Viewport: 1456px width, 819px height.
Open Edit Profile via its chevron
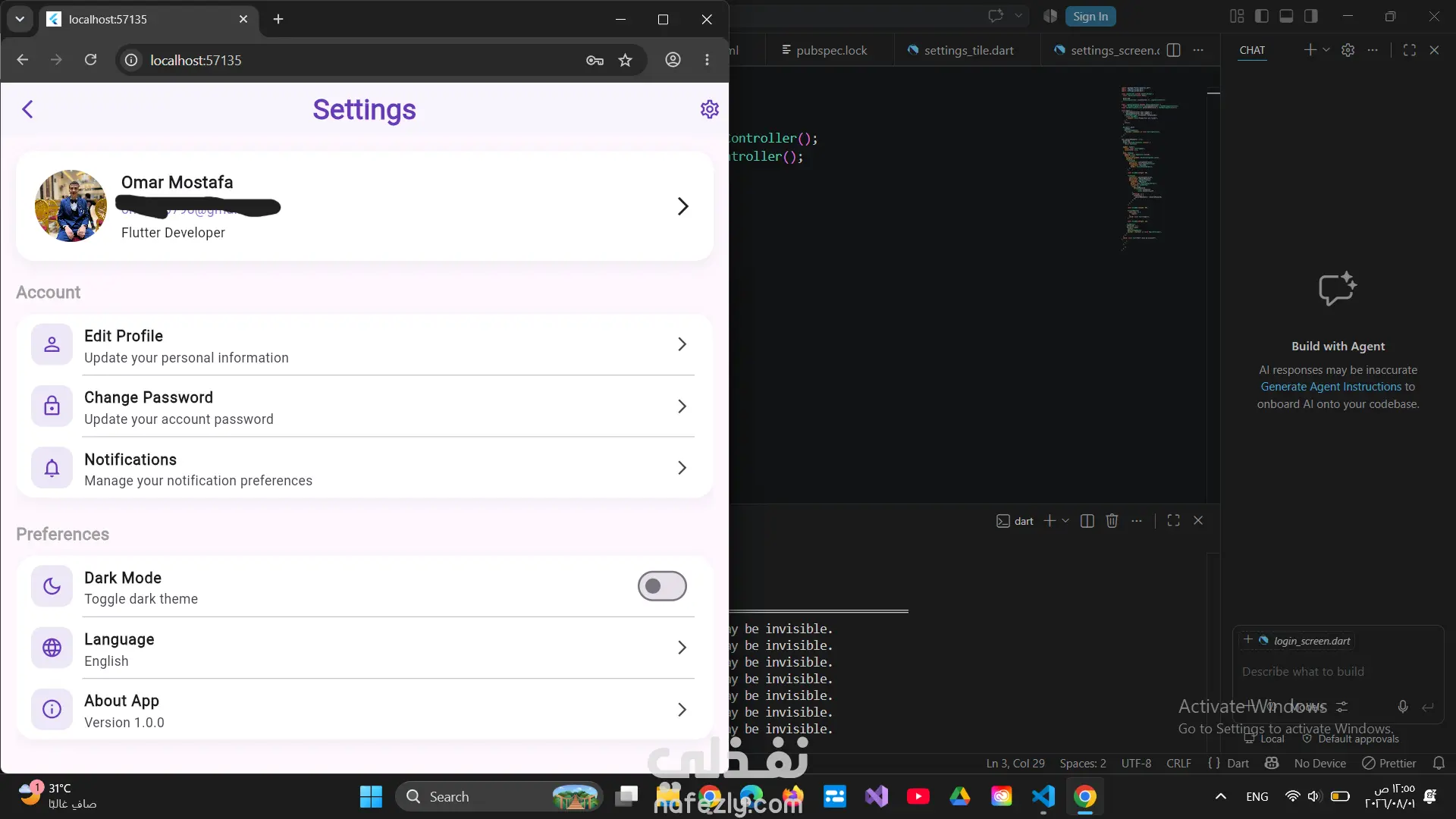coord(682,344)
